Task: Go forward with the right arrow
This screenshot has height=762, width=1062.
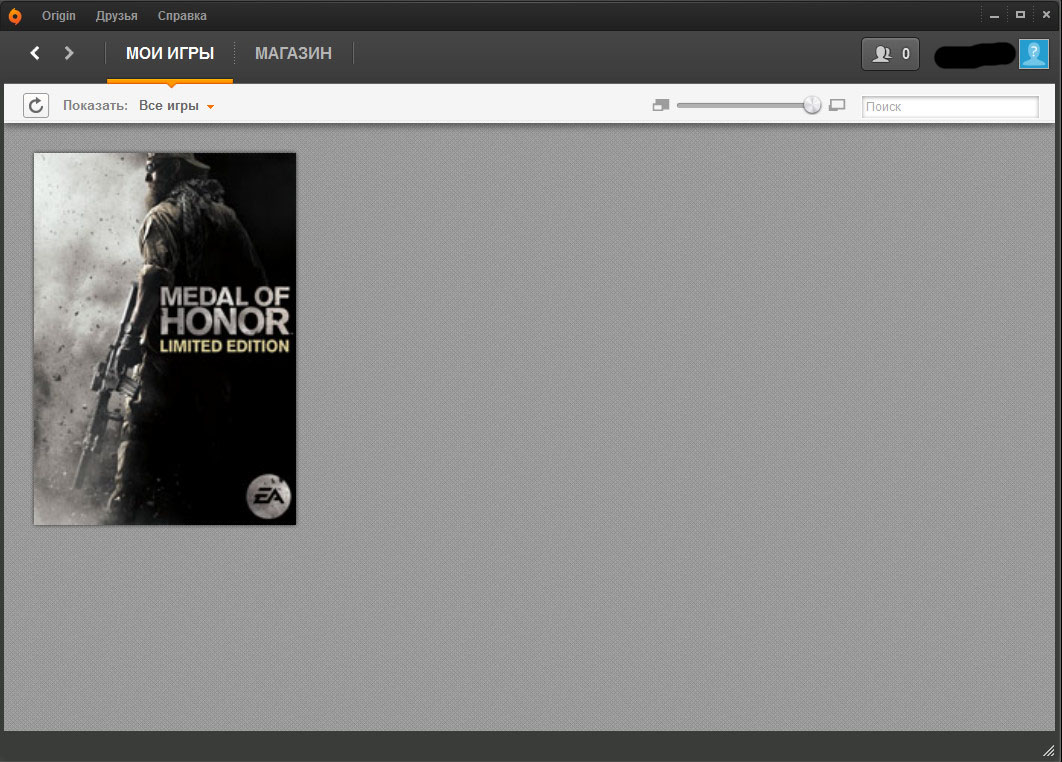Action: coord(68,53)
